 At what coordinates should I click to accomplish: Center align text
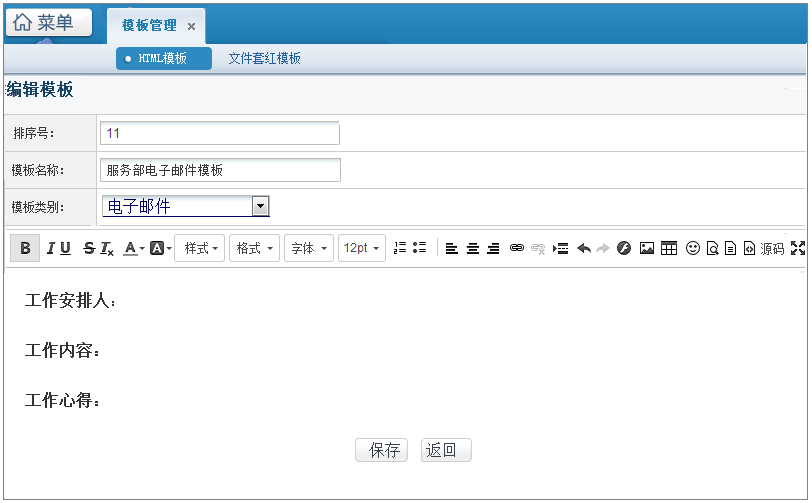473,249
